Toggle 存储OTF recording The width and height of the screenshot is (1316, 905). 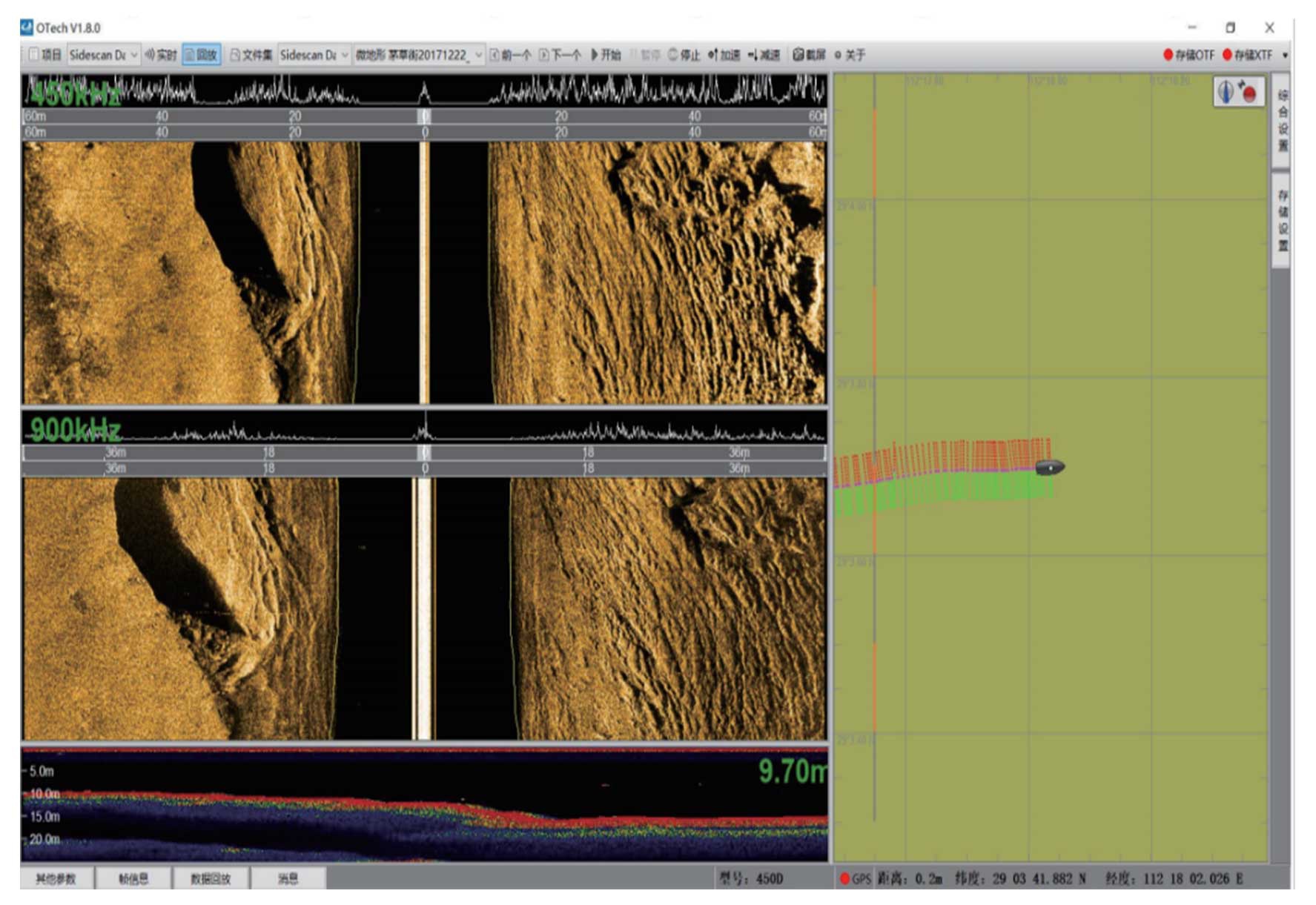(x=1189, y=55)
